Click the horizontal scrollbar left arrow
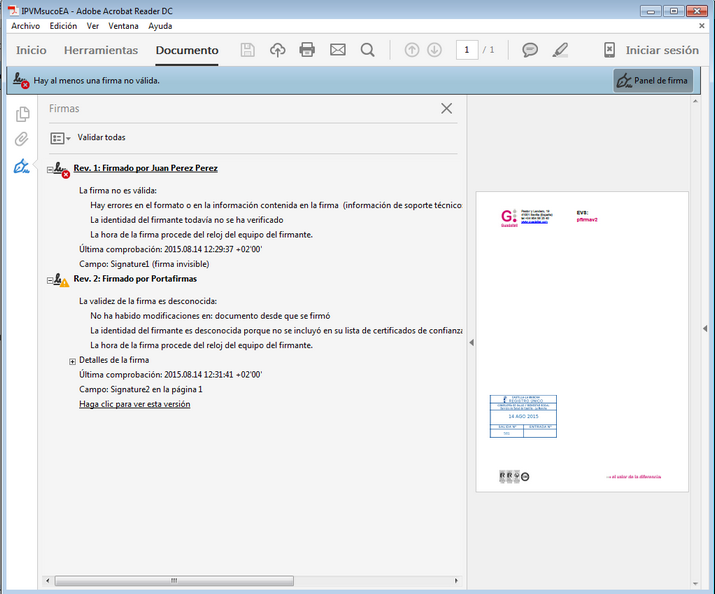 [47, 581]
